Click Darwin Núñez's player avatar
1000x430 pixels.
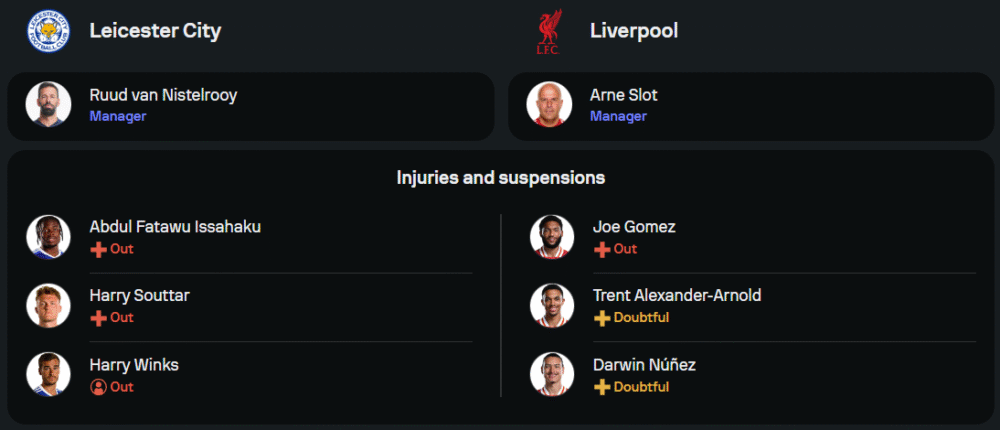552,375
